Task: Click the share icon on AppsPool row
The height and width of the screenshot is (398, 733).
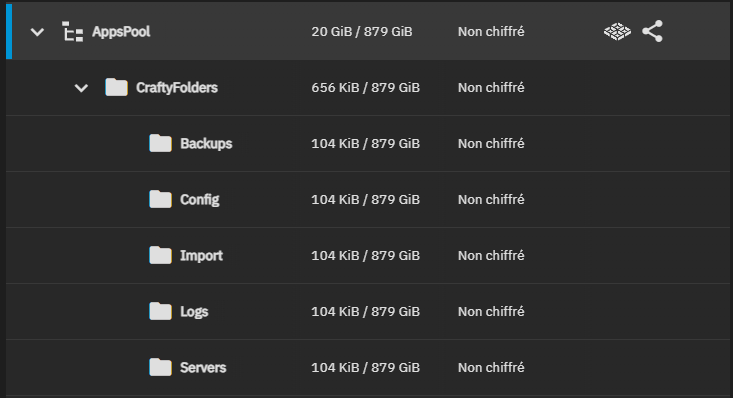Action: coord(653,31)
